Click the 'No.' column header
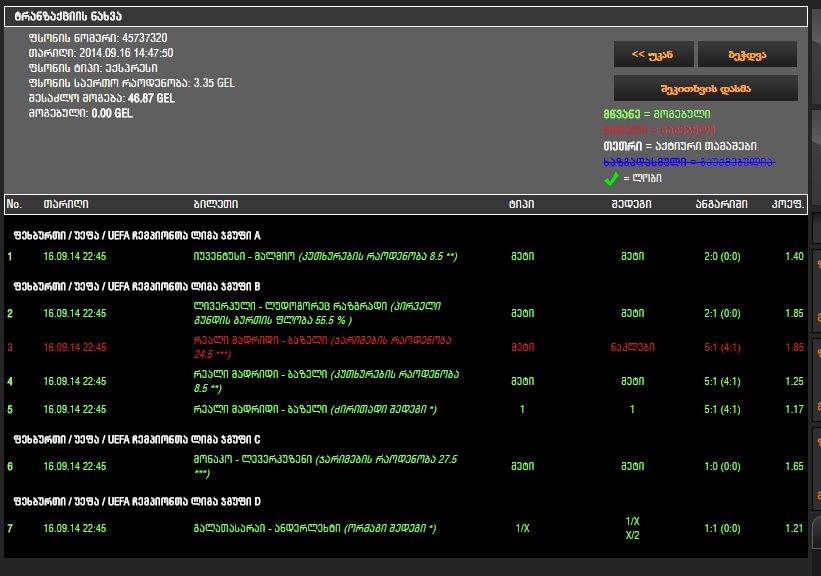The height and width of the screenshot is (576, 821). (x=14, y=204)
